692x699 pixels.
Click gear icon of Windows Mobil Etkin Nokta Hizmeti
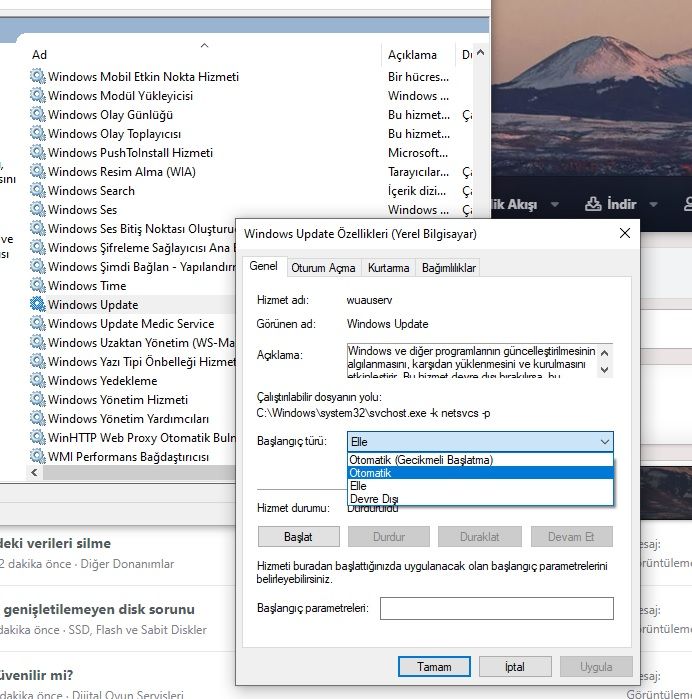click(x=38, y=76)
